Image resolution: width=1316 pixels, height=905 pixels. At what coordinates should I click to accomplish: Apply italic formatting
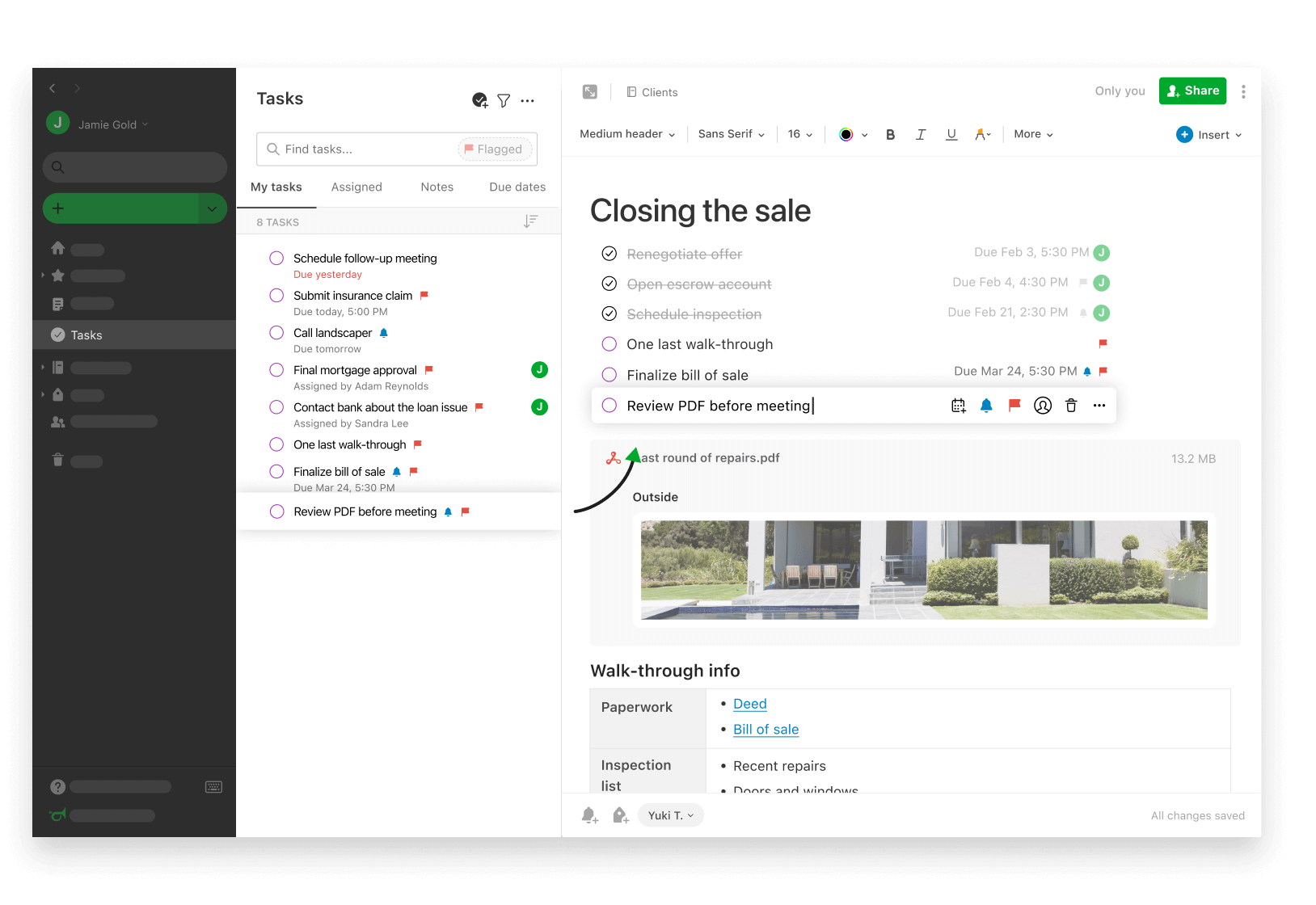pos(921,135)
